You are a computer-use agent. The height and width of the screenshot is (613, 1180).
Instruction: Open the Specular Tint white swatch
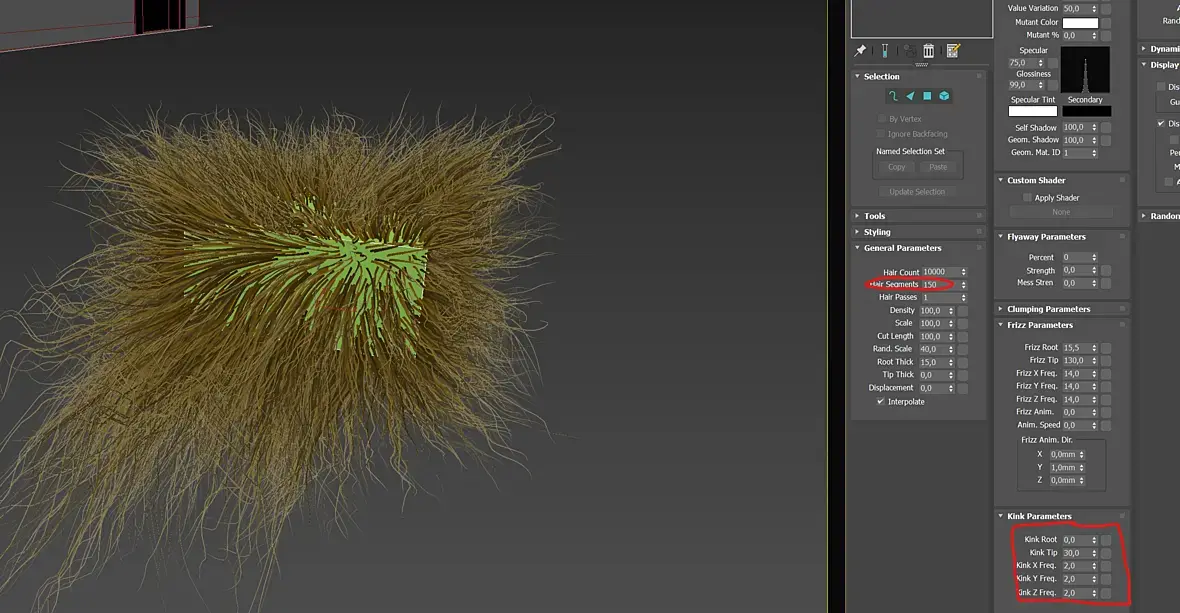tap(1032, 111)
